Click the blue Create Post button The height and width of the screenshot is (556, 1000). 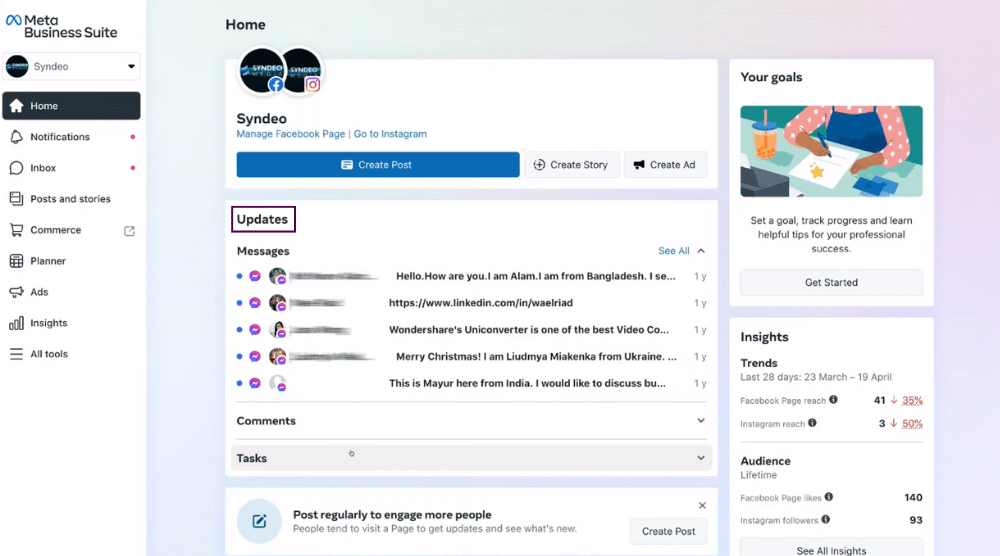[378, 165]
